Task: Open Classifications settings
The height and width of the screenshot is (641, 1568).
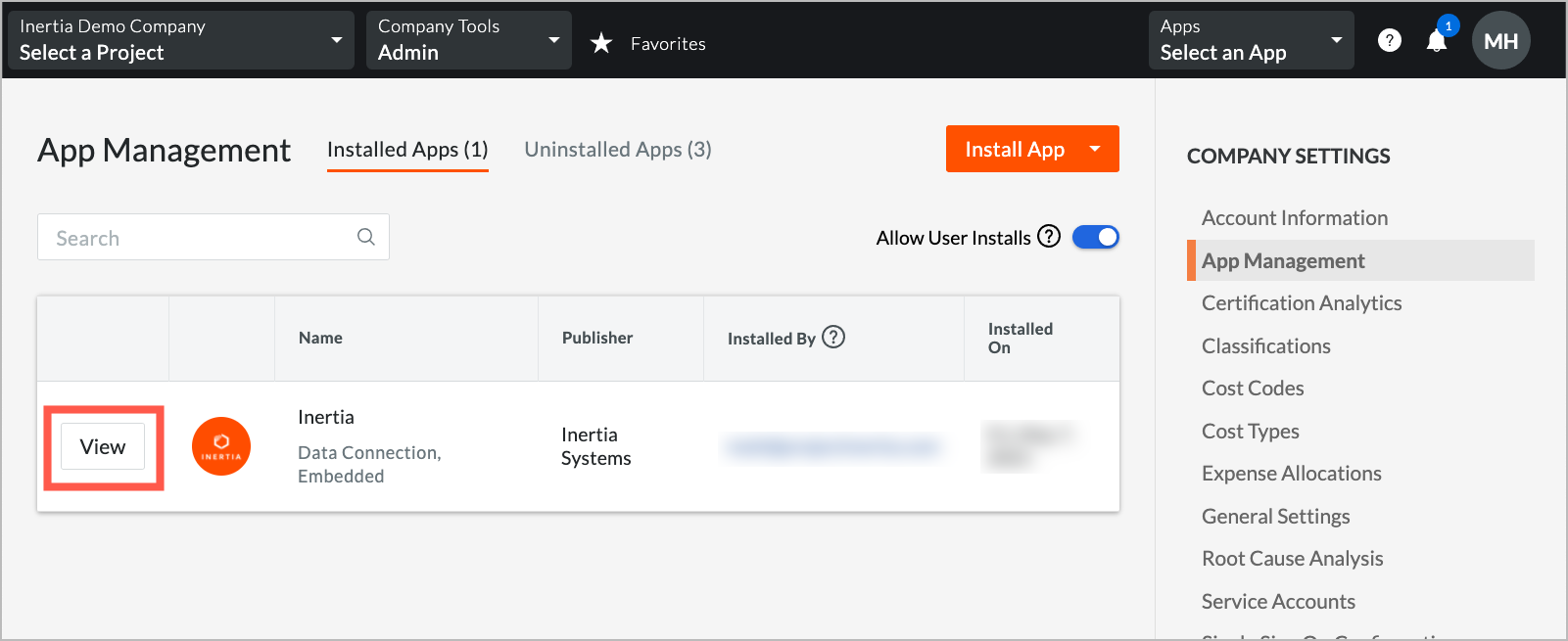Action: tap(1266, 345)
